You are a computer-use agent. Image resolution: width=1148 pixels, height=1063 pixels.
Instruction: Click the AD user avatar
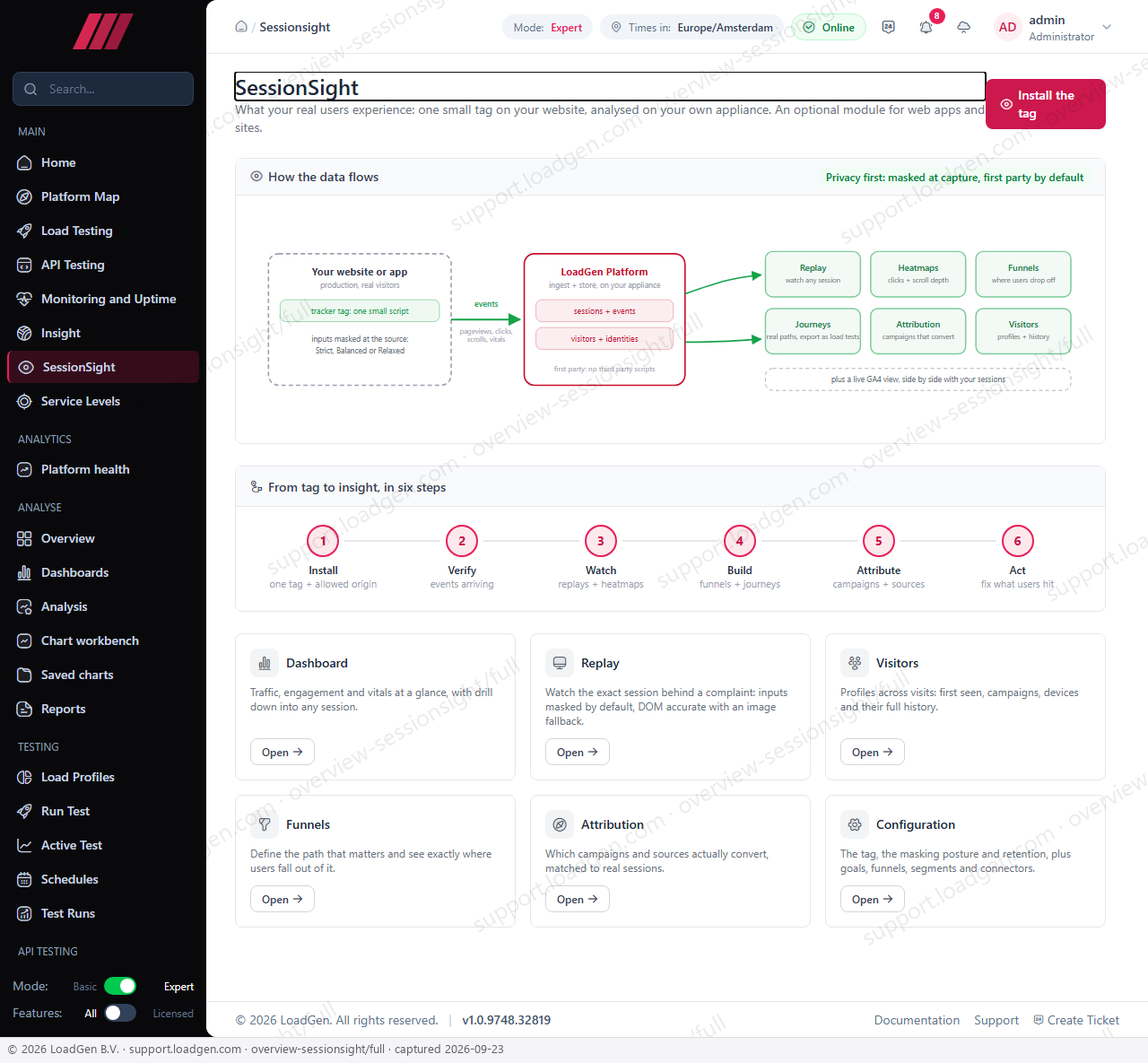(1007, 27)
